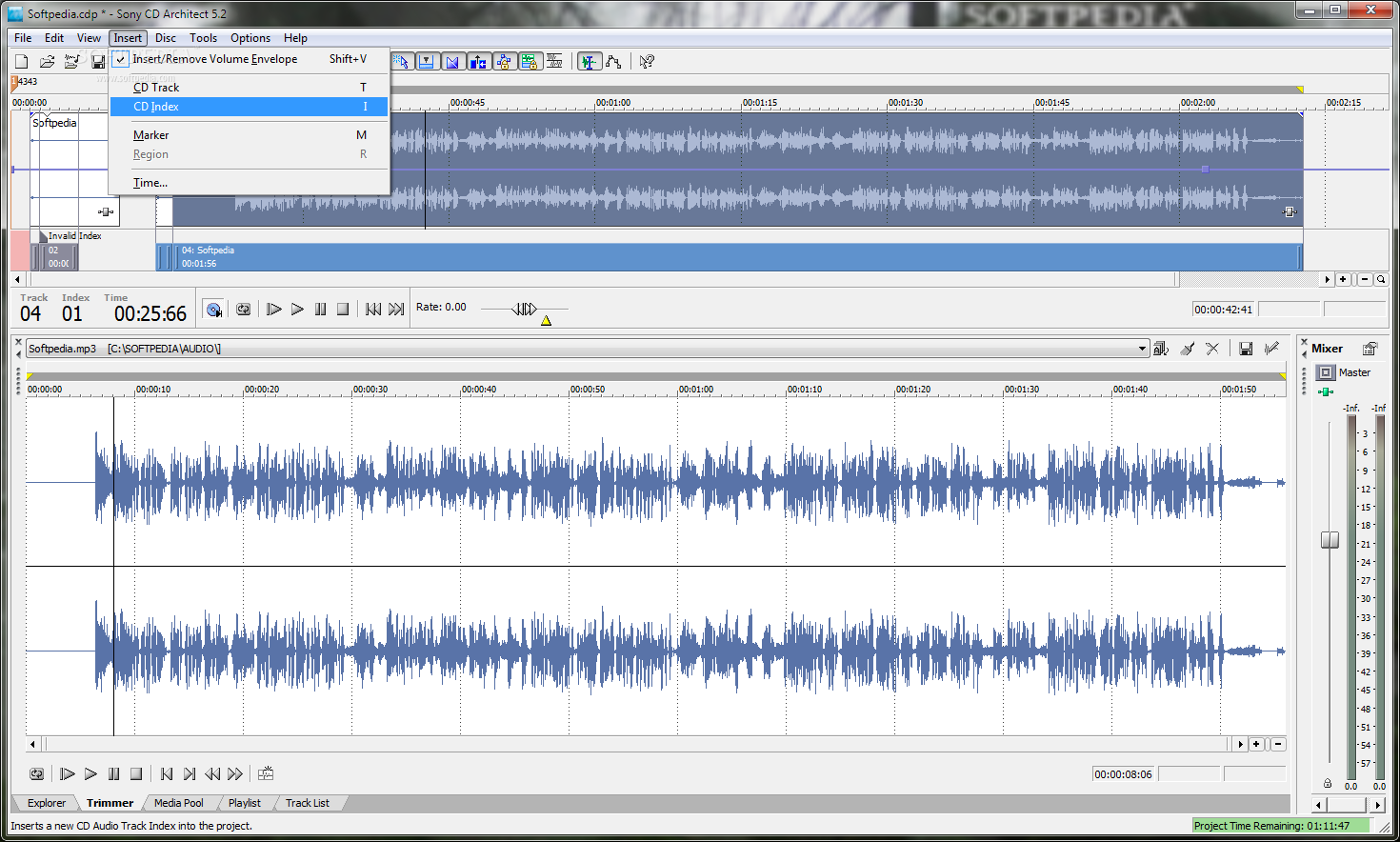Click the timeline zoom magnifier button
Screen dimensions: 1400x842
pos(1380,279)
